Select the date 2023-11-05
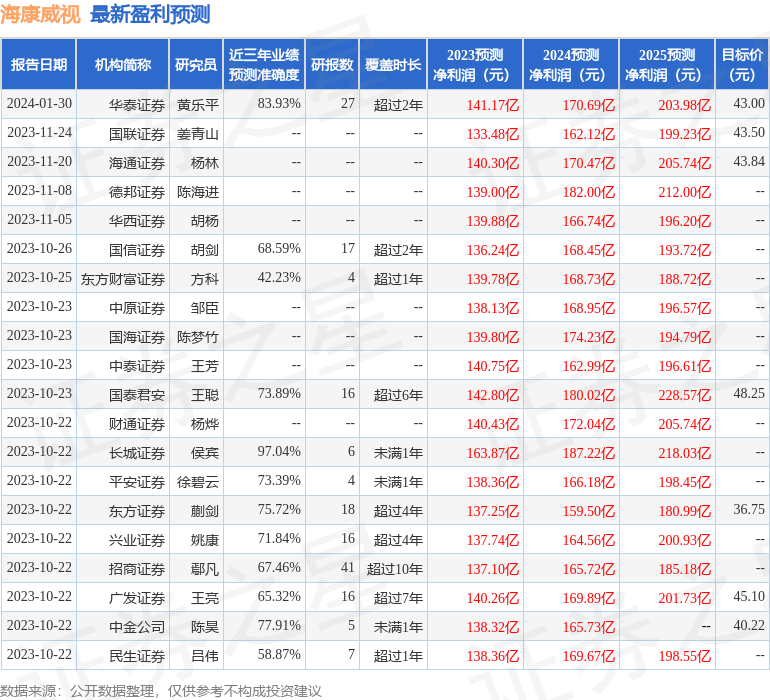770x700 pixels. tap(39, 220)
